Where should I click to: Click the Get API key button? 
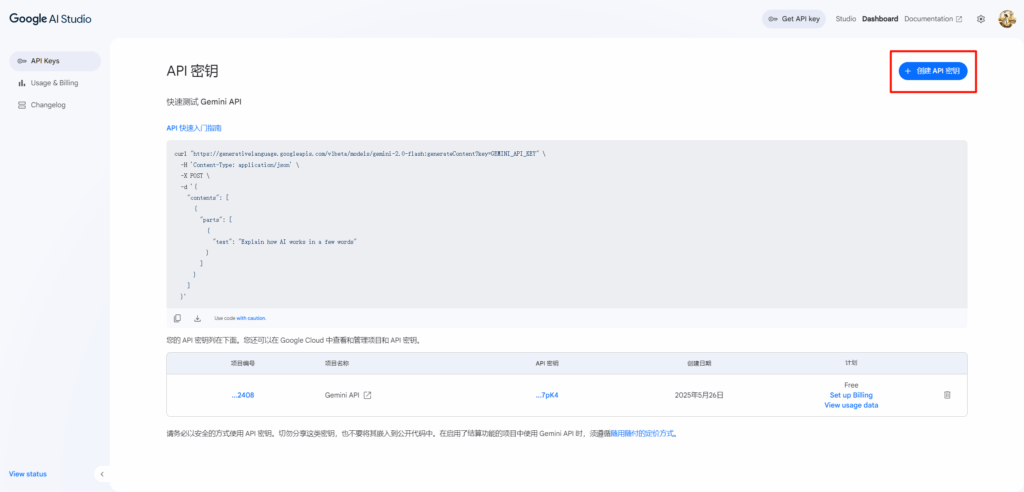tap(793, 19)
